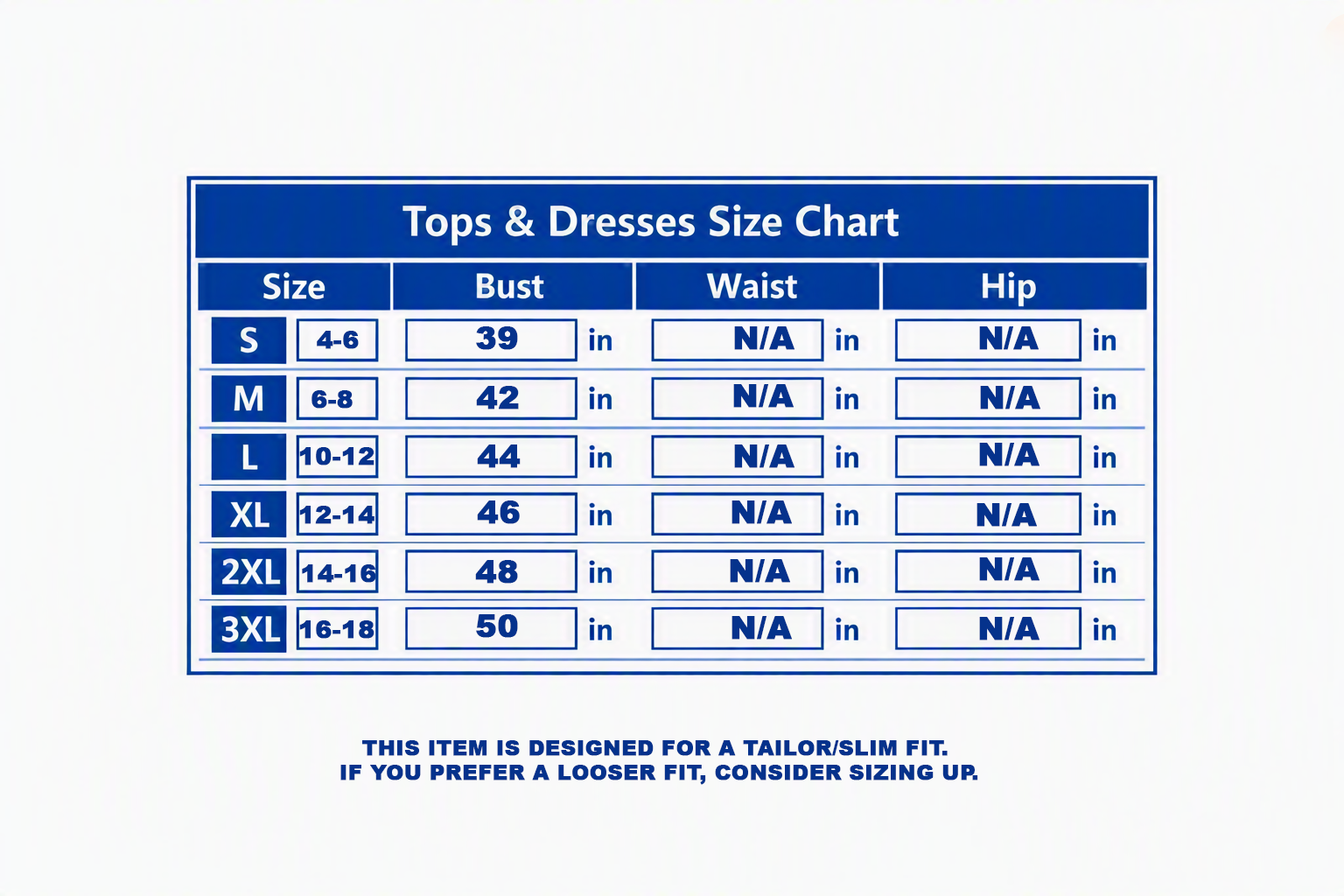Select the Bust column header
The width and height of the screenshot is (1344, 896).
(x=512, y=286)
